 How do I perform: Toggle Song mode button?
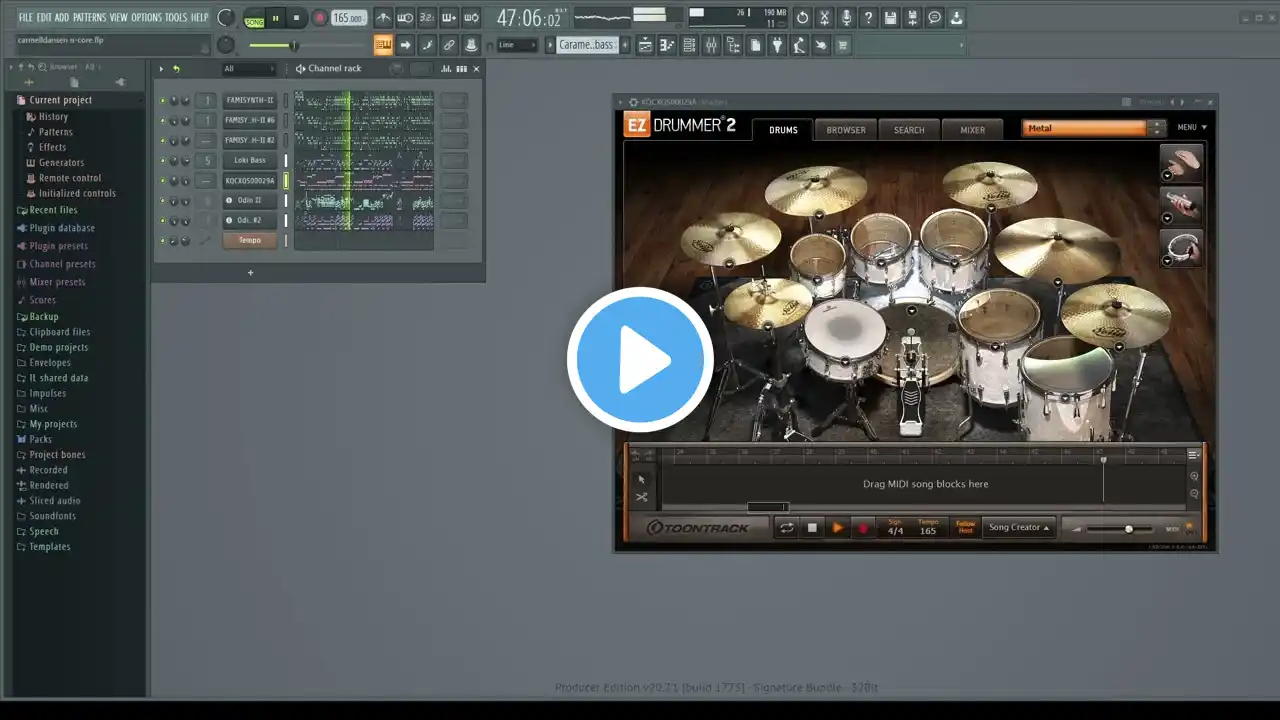pyautogui.click(x=255, y=18)
